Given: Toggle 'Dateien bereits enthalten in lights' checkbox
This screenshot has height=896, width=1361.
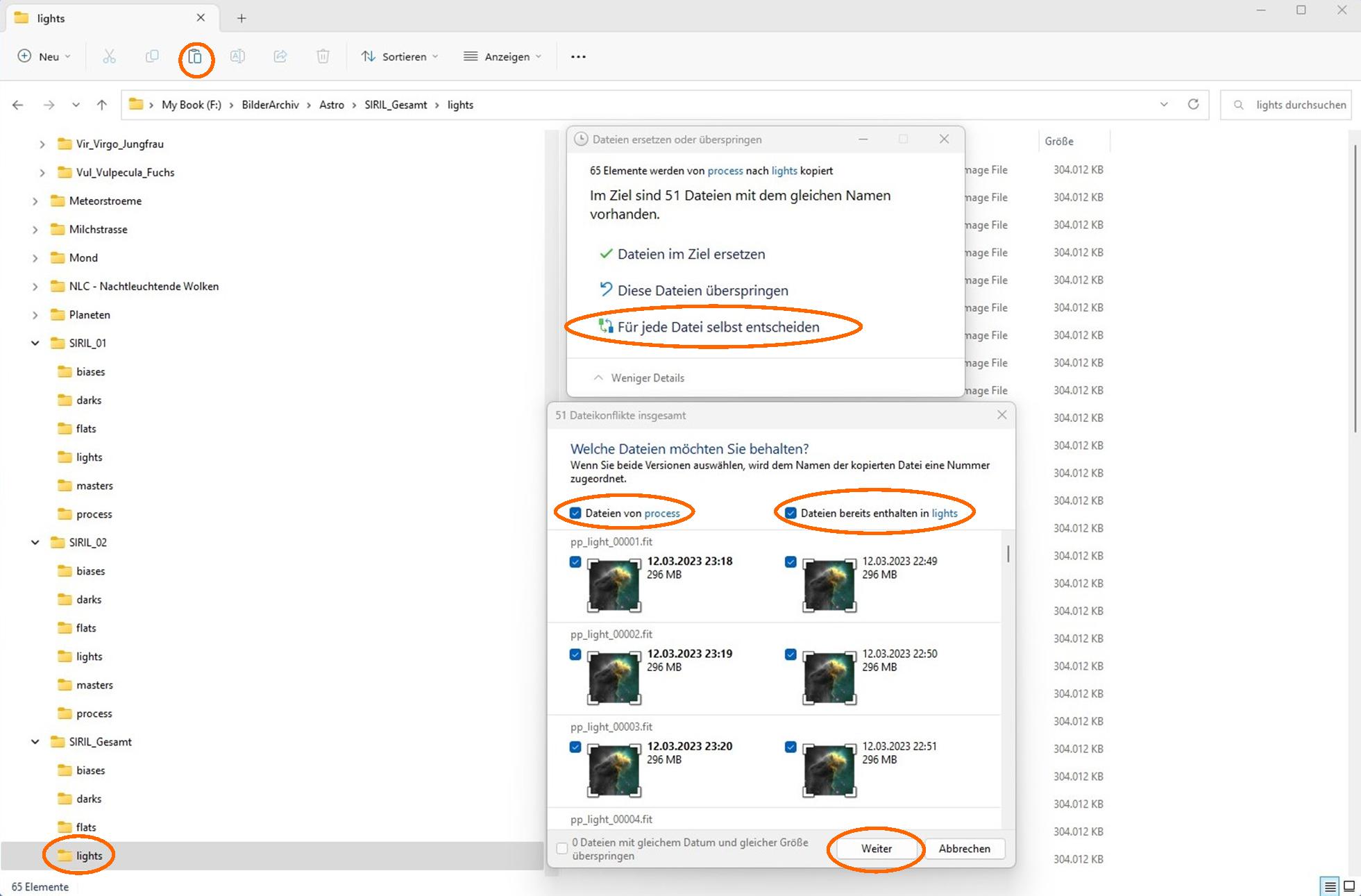Looking at the screenshot, I should click(791, 513).
